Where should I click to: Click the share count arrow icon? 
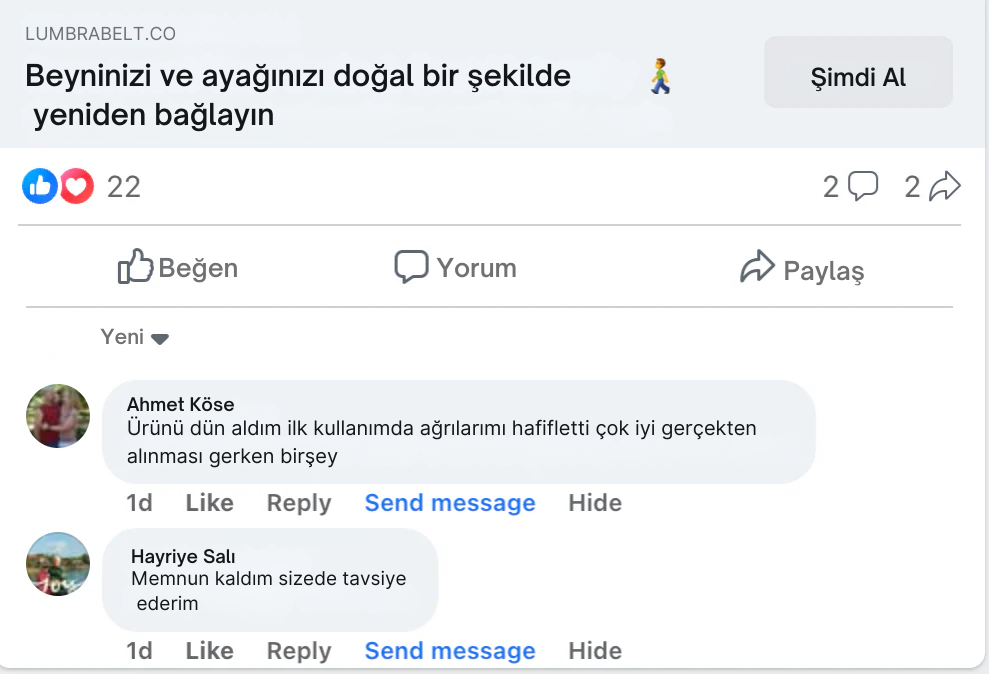pos(945,186)
